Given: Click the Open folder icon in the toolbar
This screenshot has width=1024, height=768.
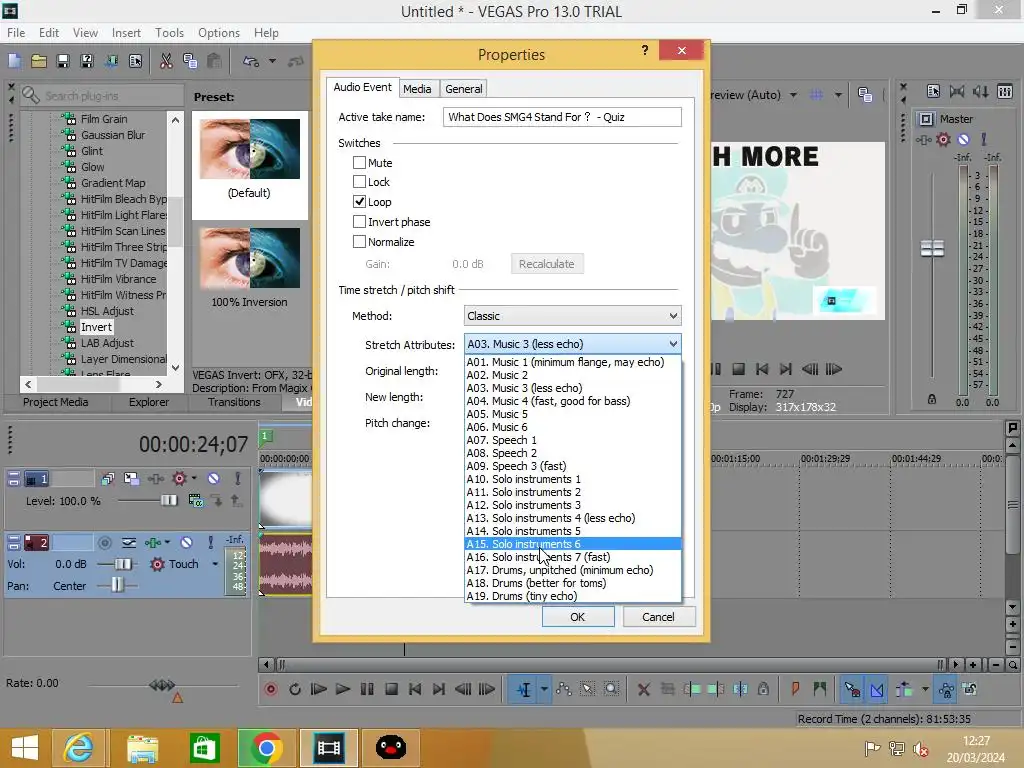Looking at the screenshot, I should click(39, 61).
